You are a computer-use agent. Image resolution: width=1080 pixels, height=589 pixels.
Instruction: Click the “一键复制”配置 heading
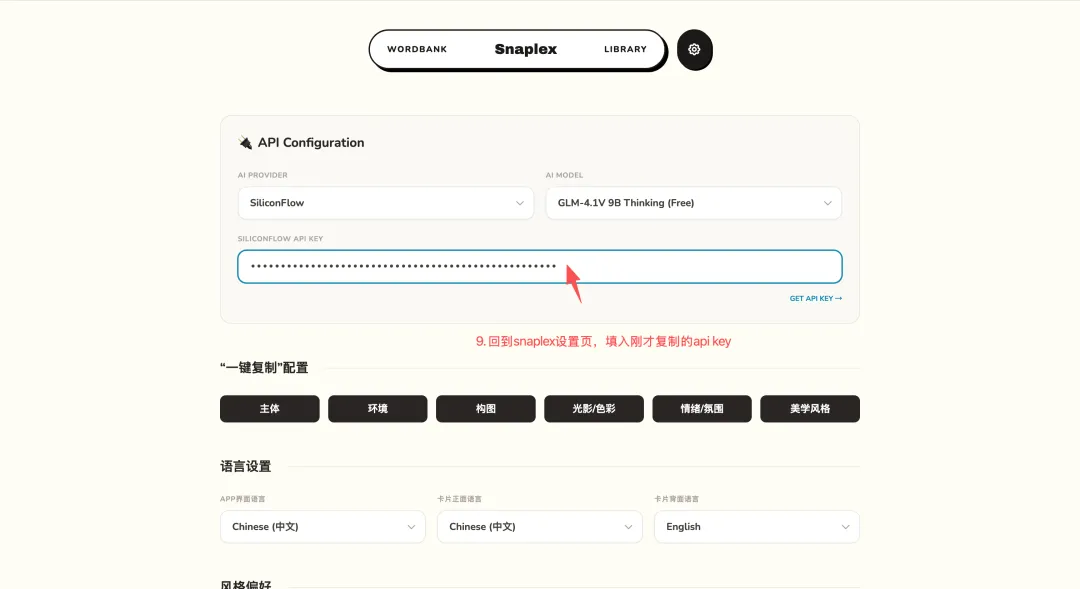click(x=264, y=368)
